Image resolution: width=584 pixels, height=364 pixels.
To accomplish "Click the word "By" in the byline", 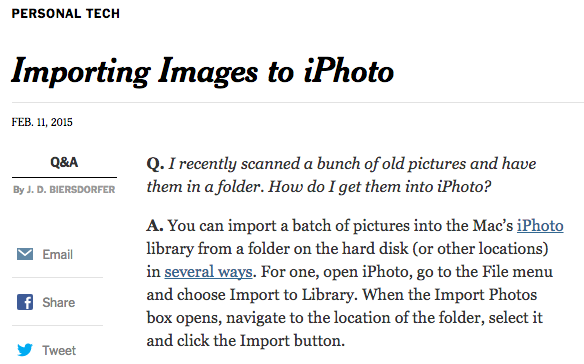I will pos(19,190).
